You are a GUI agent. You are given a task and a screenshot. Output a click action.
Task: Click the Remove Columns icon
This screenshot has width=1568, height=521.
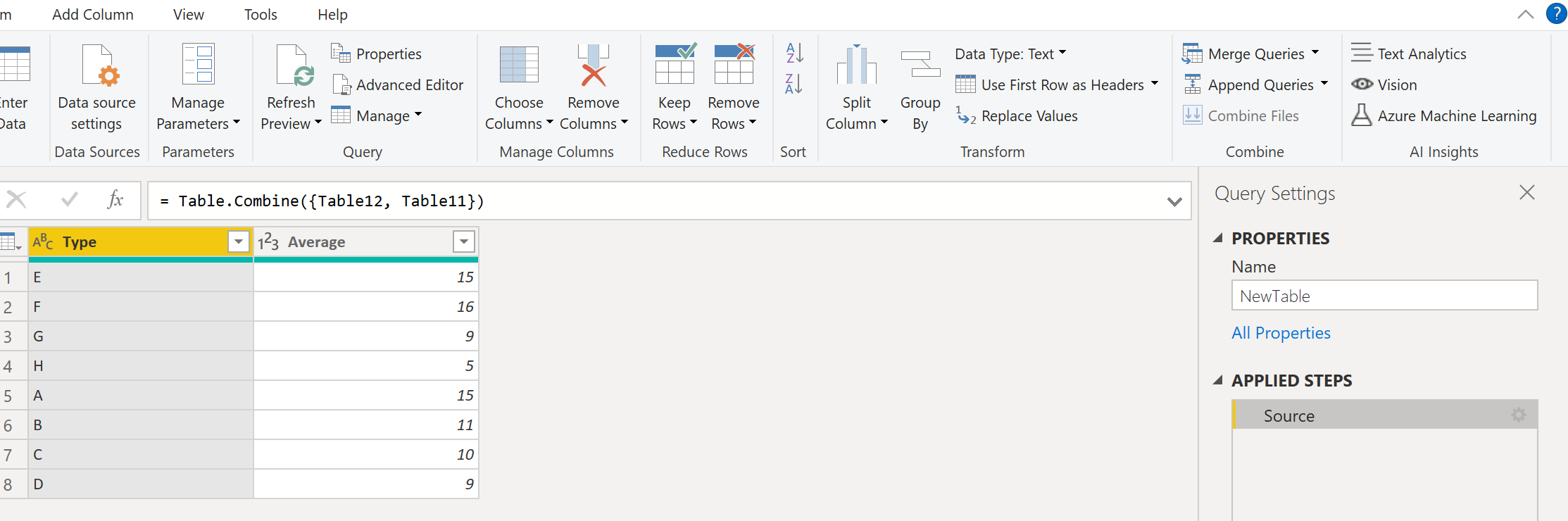coord(594,65)
